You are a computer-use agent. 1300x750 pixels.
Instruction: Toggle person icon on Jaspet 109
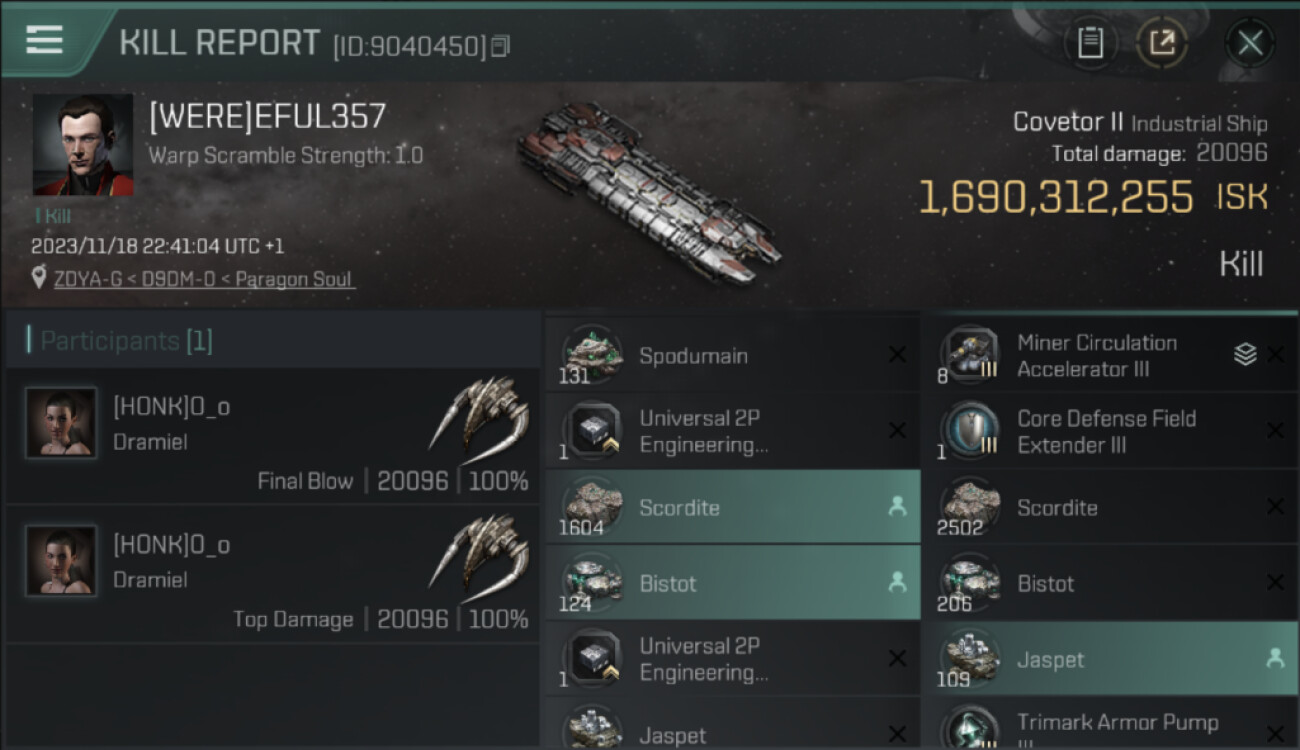pyautogui.click(x=1274, y=659)
